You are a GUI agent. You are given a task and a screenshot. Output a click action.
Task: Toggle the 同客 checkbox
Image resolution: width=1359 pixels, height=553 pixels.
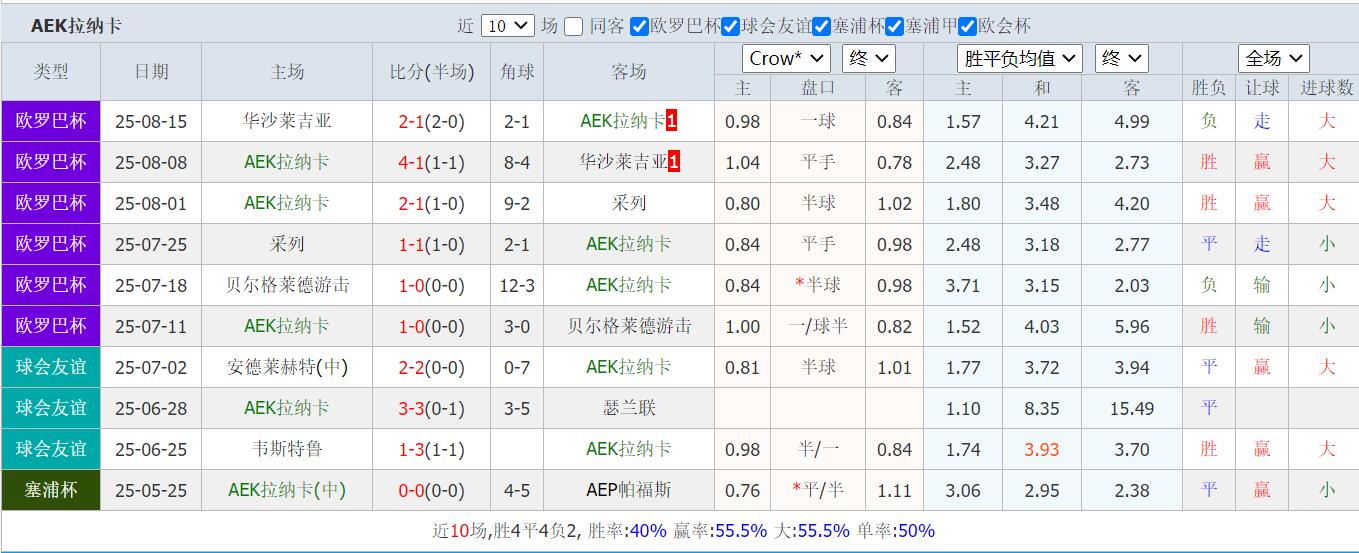click(x=573, y=27)
